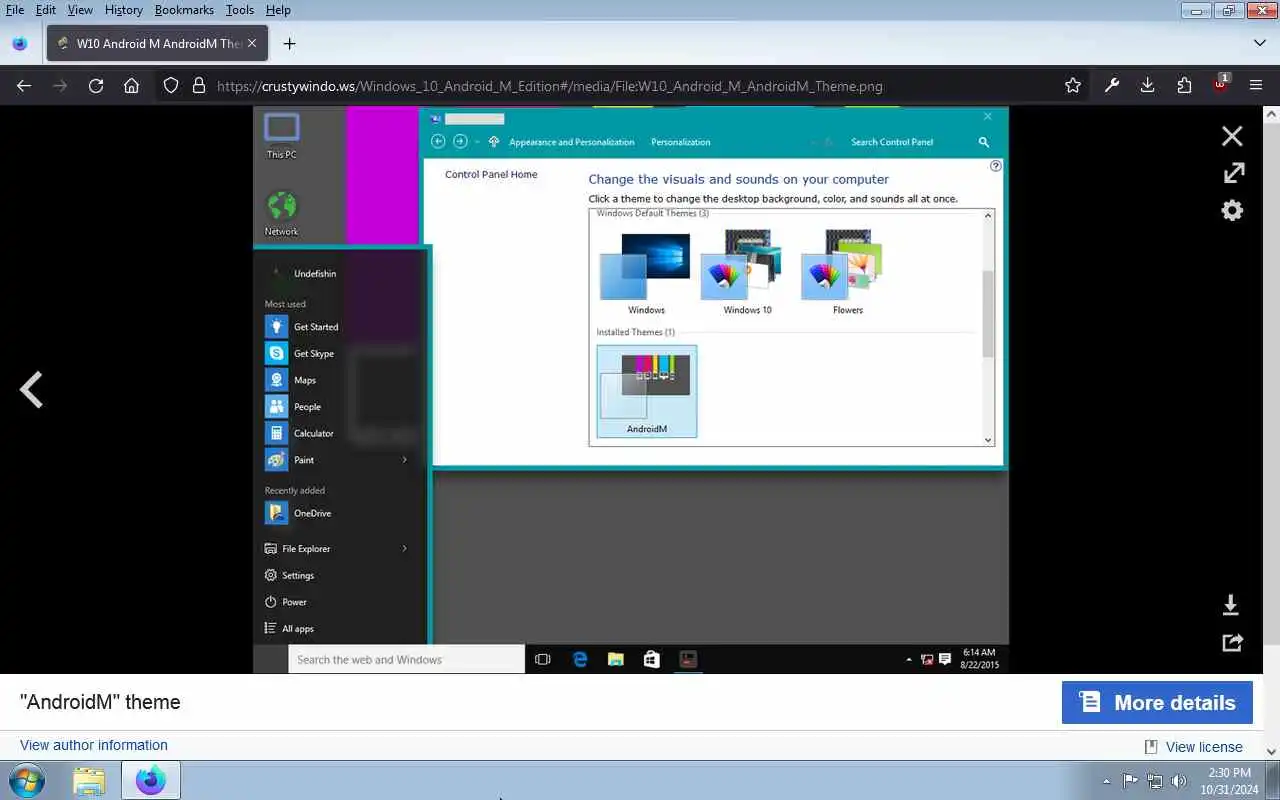The image size is (1280, 800).
Task: Reload the current page
Action: (96, 86)
